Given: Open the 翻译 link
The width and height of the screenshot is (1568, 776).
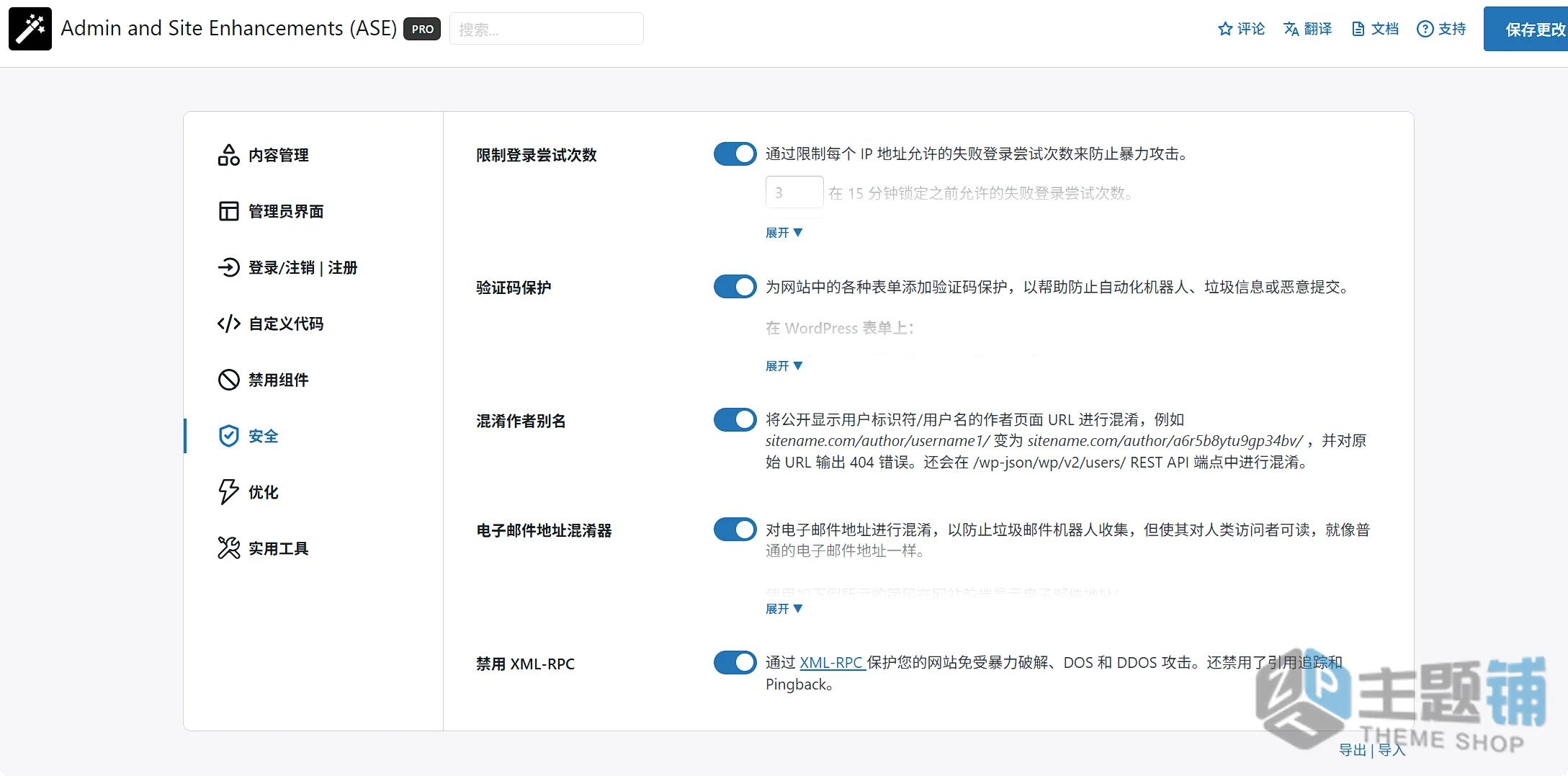Looking at the screenshot, I should tap(1307, 29).
